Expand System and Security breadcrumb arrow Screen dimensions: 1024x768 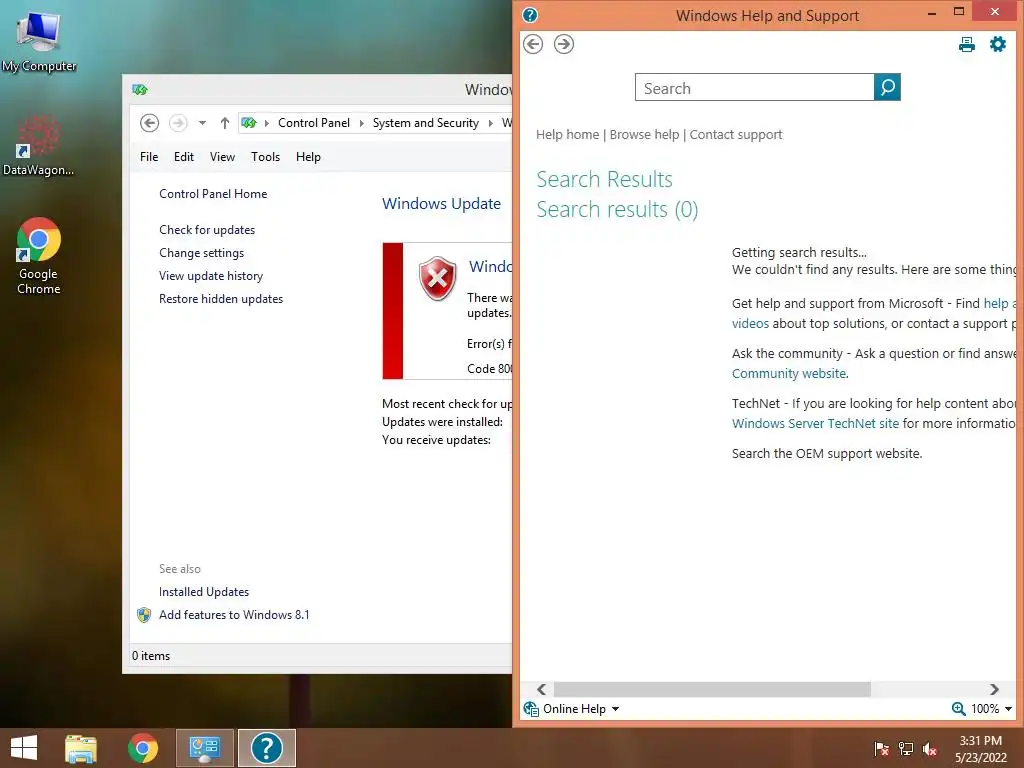pos(490,123)
